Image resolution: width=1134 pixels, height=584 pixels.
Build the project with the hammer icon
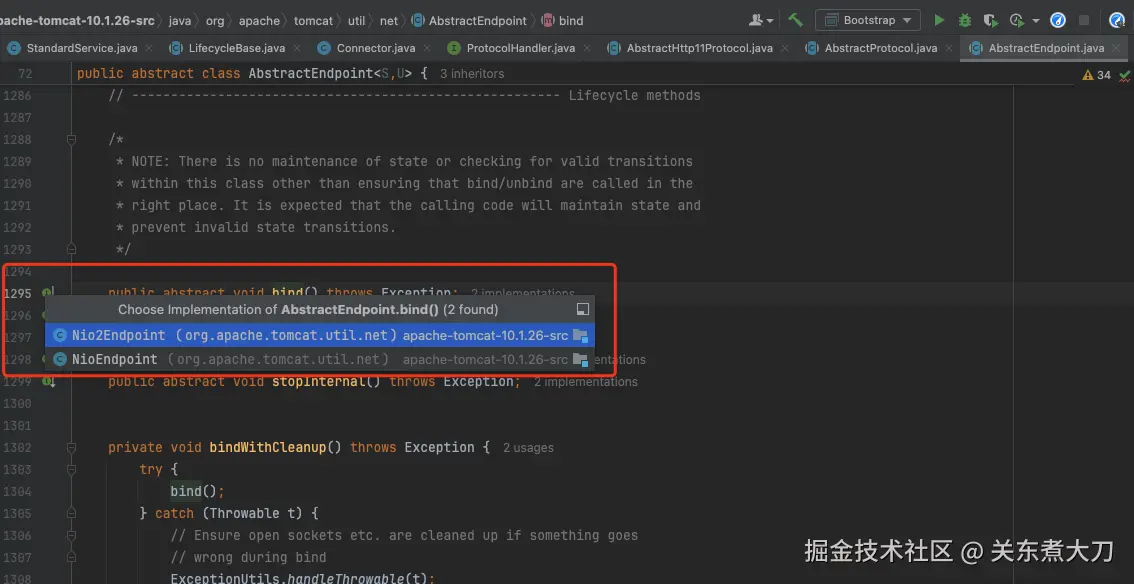click(x=796, y=20)
